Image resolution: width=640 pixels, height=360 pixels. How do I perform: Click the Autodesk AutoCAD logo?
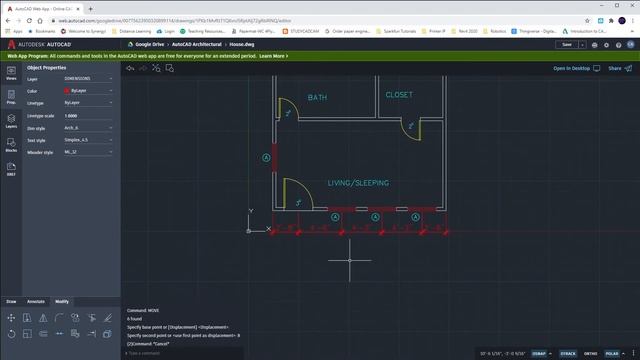40,44
